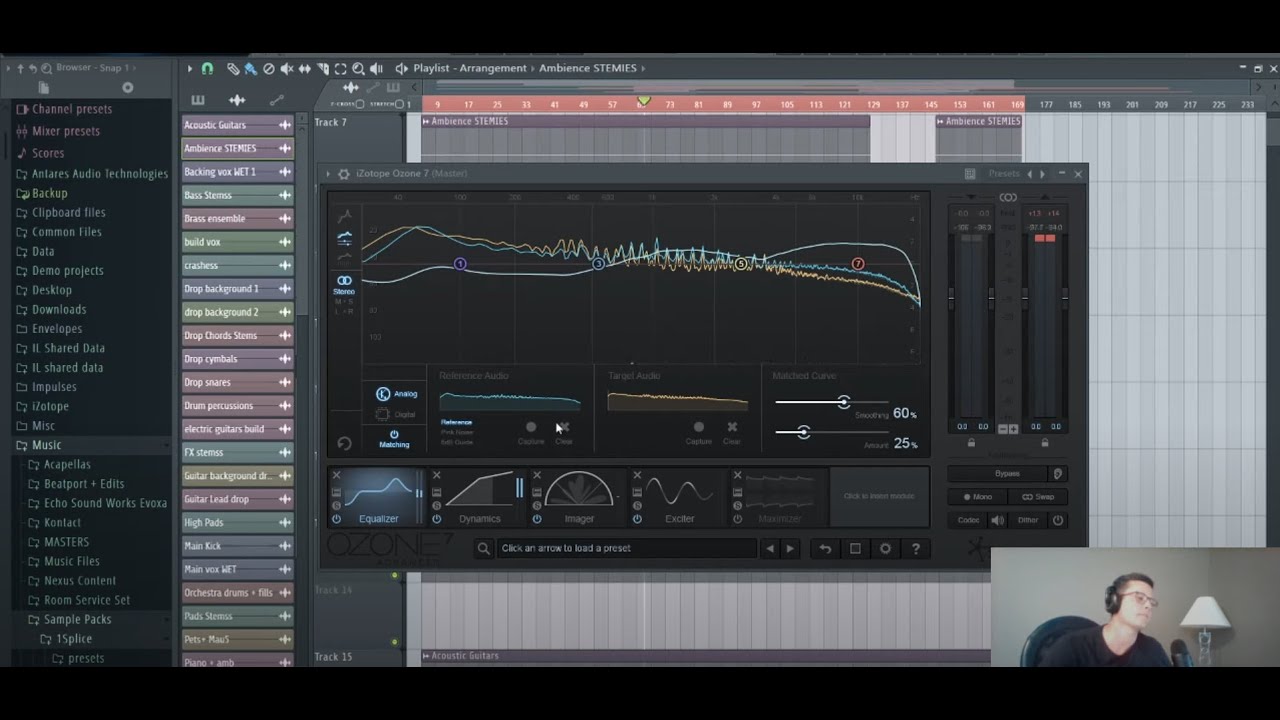Click the Codec button
This screenshot has height=720, width=1280.
click(969, 520)
